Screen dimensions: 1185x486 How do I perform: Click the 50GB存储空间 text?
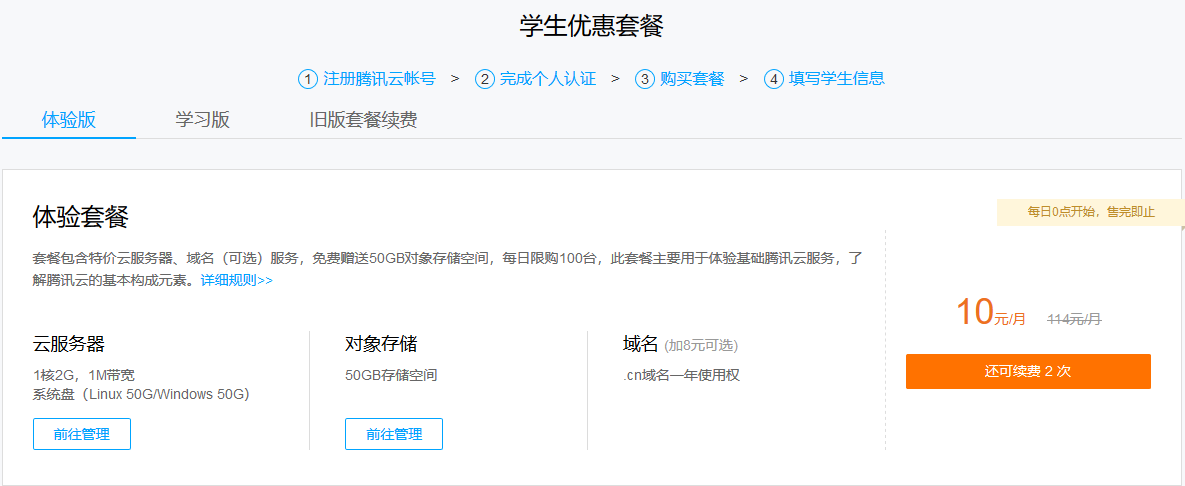coord(391,375)
